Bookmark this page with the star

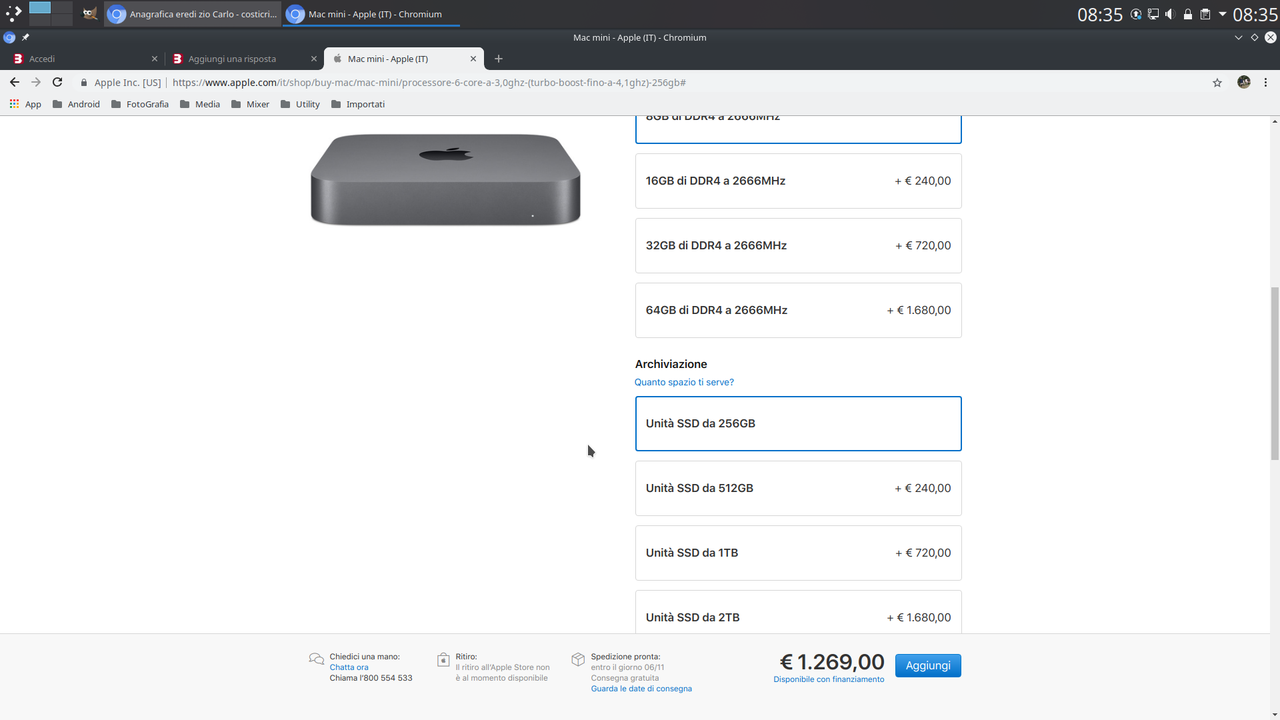pos(1217,83)
